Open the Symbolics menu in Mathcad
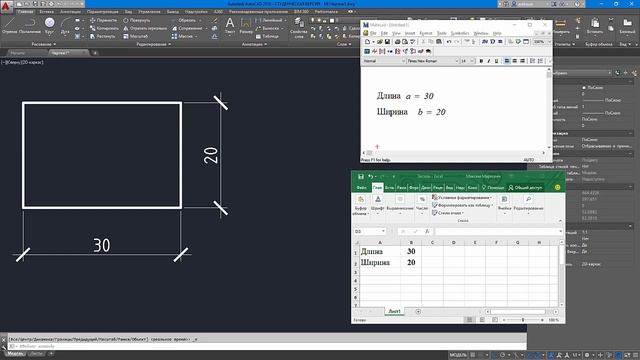Image resolution: width=640 pixels, height=360 pixels. [460, 33]
